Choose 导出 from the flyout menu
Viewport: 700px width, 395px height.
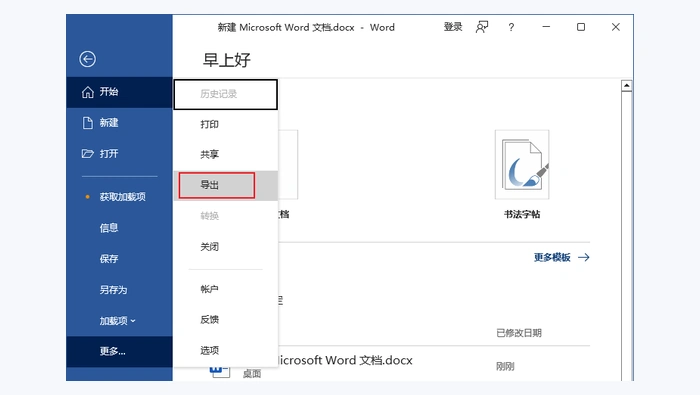click(225, 185)
